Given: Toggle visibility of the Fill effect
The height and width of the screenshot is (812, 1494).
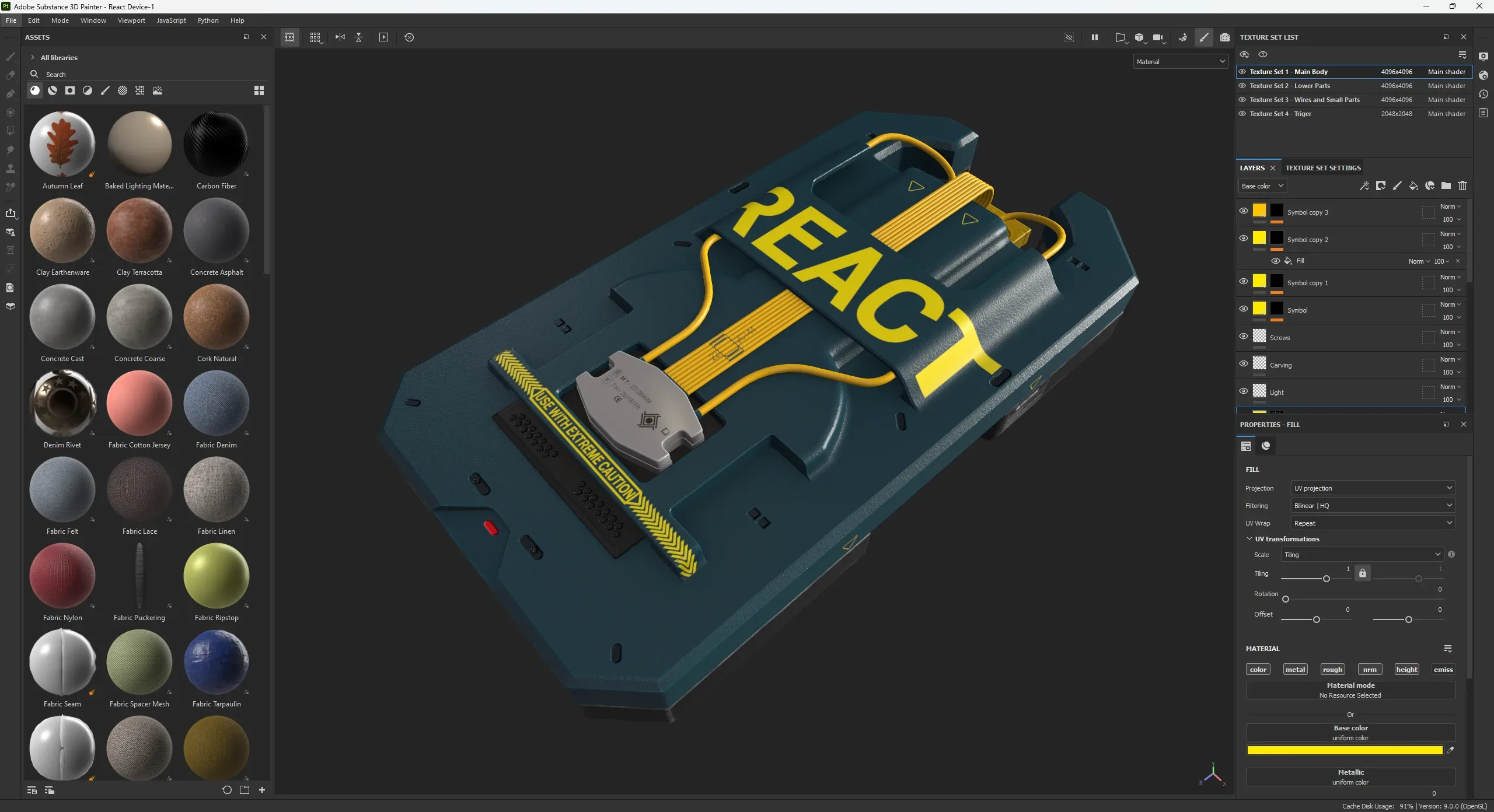Looking at the screenshot, I should (1276, 261).
